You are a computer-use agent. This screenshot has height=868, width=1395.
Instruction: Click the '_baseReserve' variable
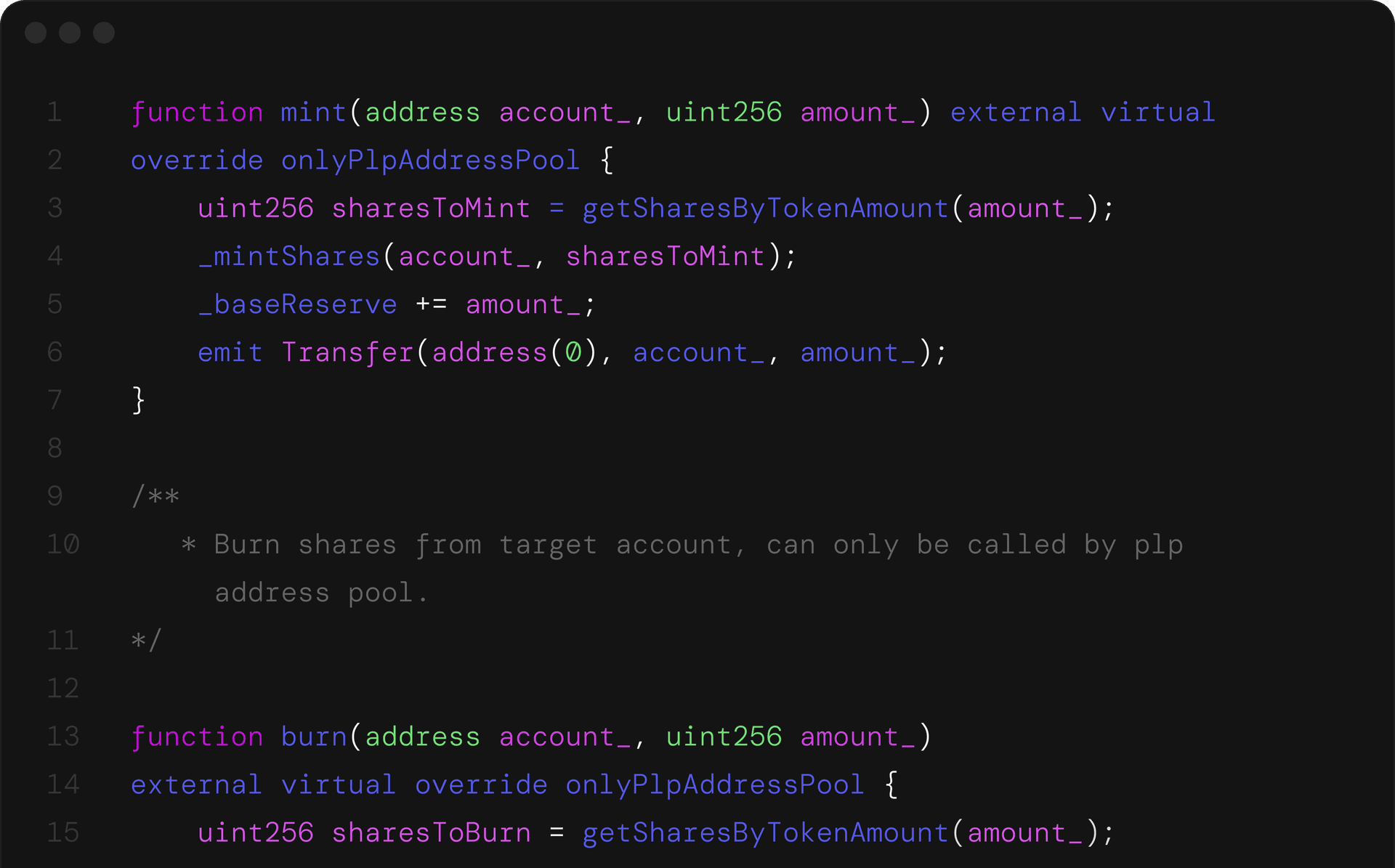tap(298, 305)
